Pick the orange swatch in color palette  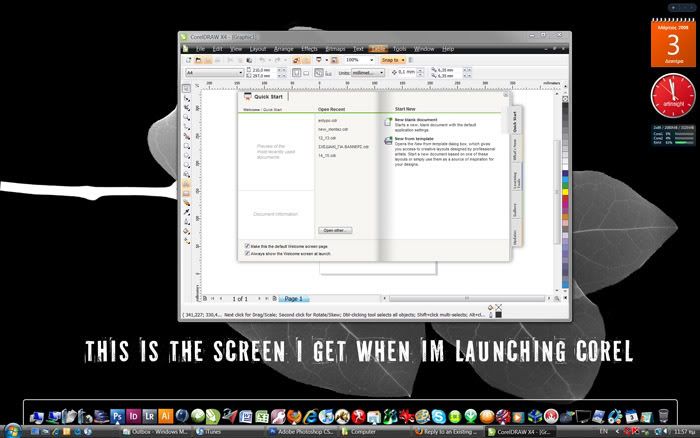pyautogui.click(x=565, y=217)
